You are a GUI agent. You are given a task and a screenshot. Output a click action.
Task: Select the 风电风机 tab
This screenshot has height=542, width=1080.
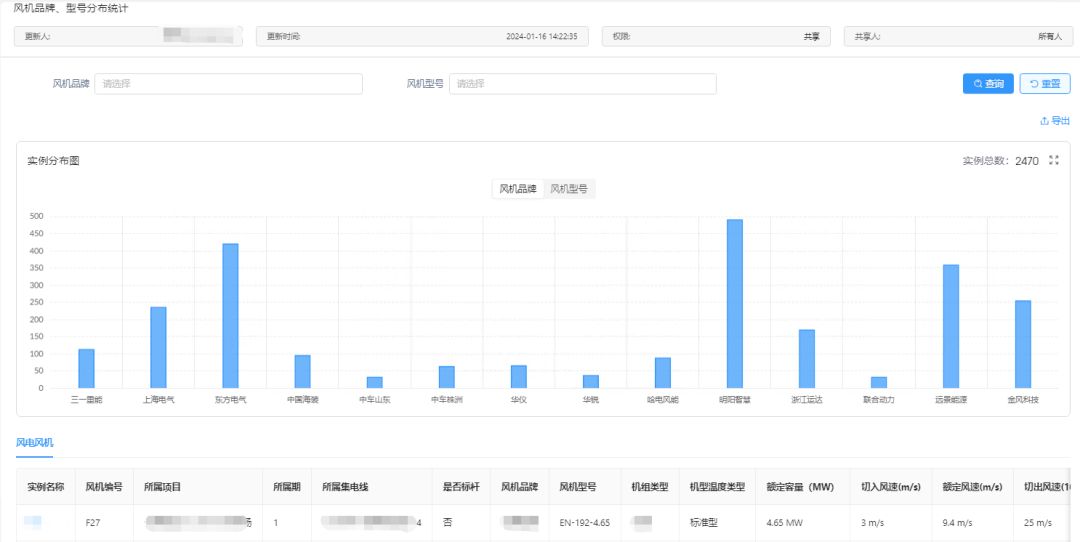(34, 442)
